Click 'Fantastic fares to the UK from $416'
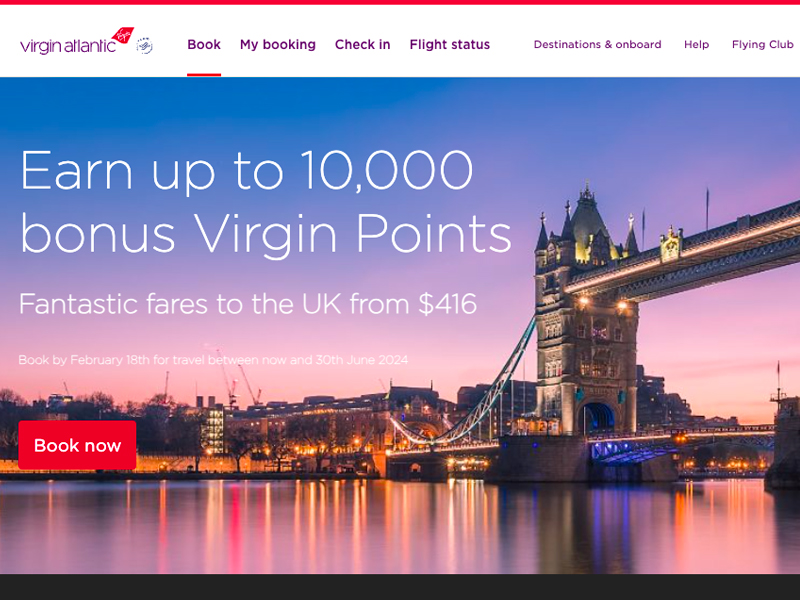 coord(248,304)
